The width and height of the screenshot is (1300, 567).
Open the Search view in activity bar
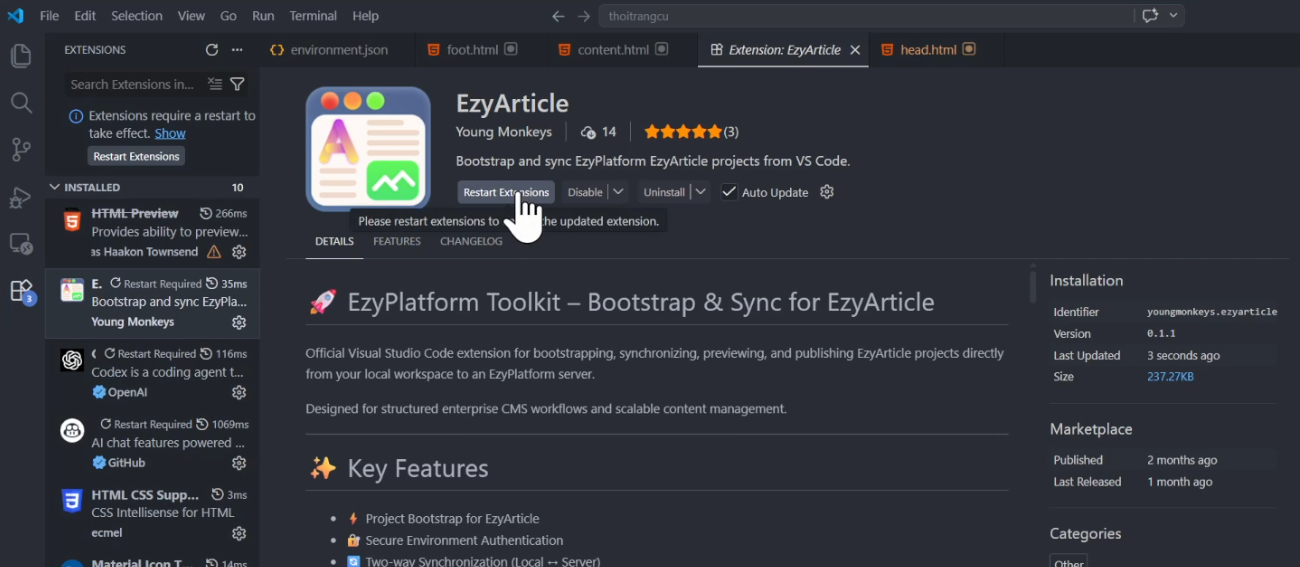click(x=21, y=103)
